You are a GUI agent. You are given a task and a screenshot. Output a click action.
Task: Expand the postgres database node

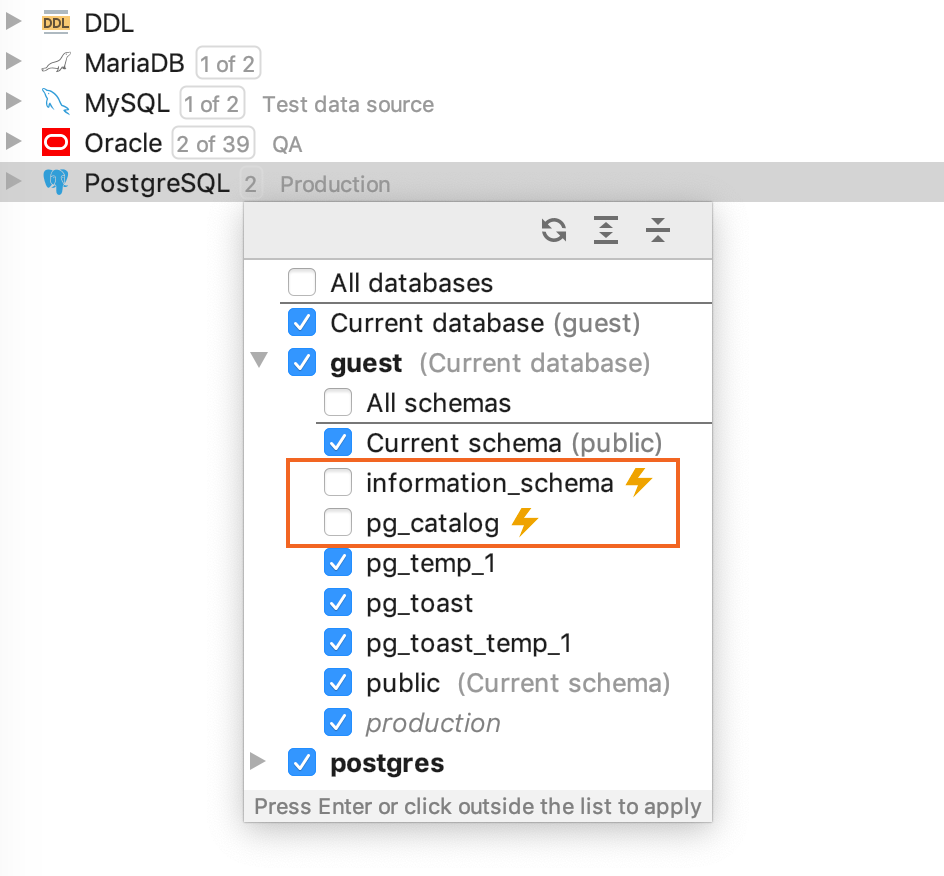tap(259, 762)
